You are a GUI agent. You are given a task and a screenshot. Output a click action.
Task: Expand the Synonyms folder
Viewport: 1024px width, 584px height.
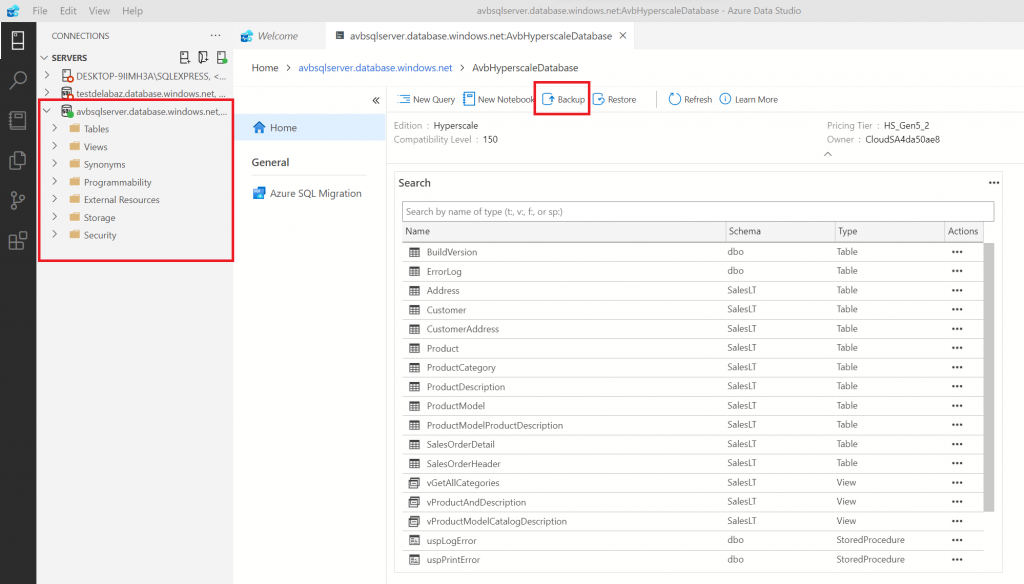point(55,164)
